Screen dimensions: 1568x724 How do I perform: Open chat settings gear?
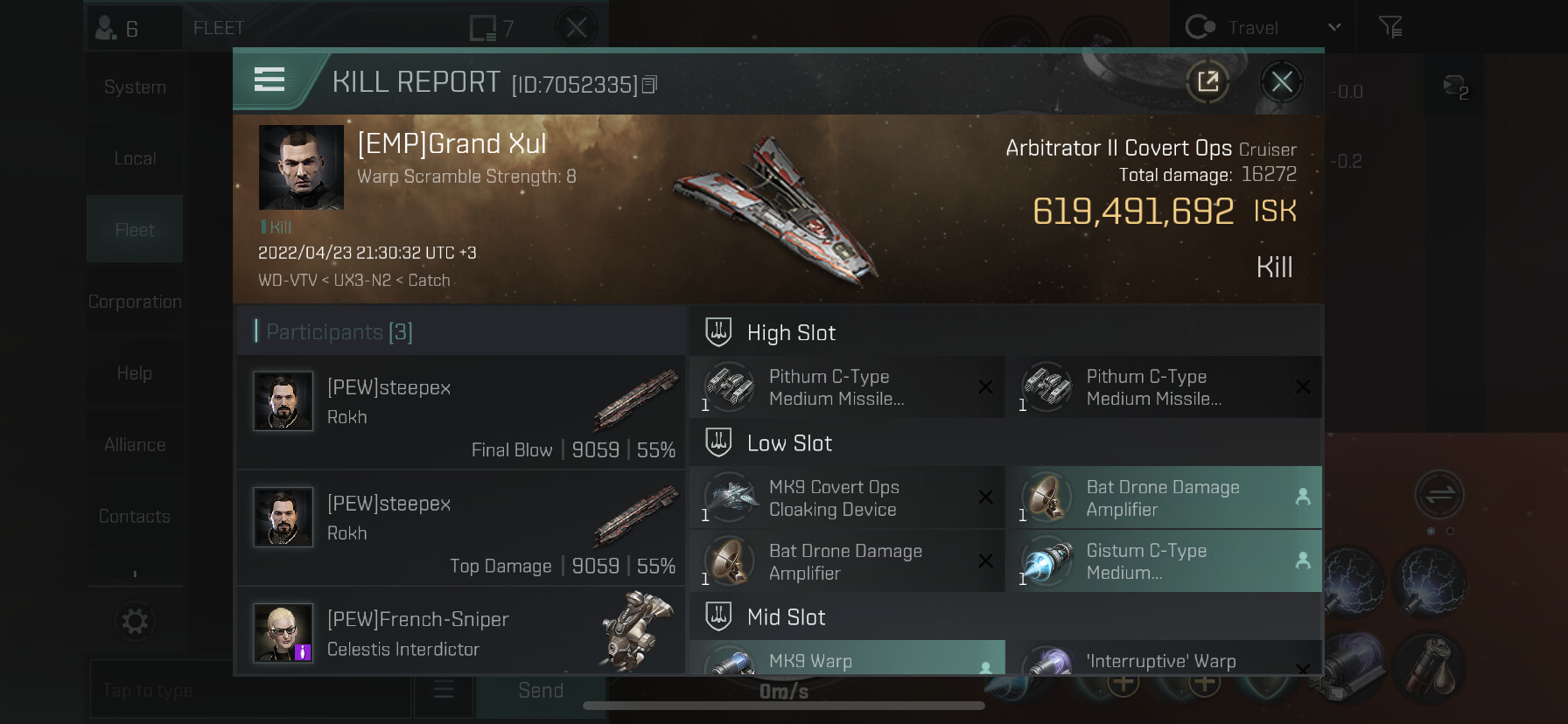[x=135, y=622]
